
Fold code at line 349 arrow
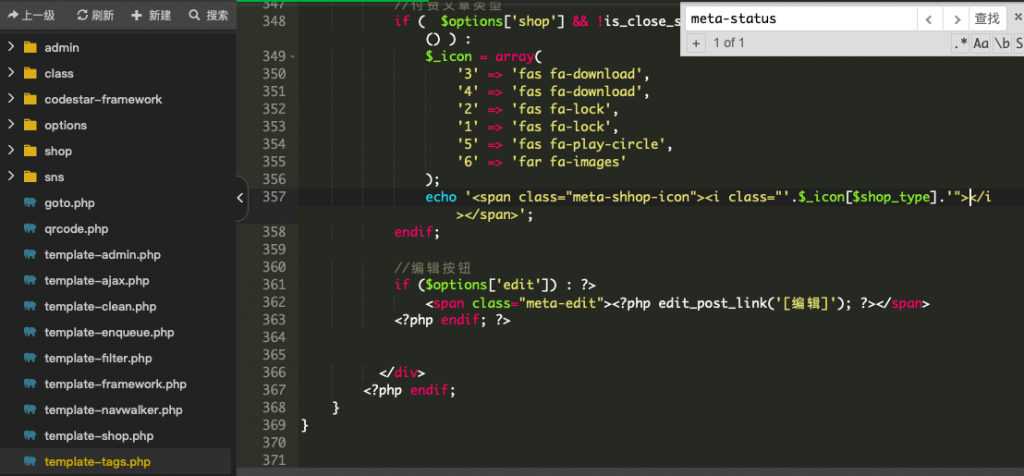pos(292,57)
